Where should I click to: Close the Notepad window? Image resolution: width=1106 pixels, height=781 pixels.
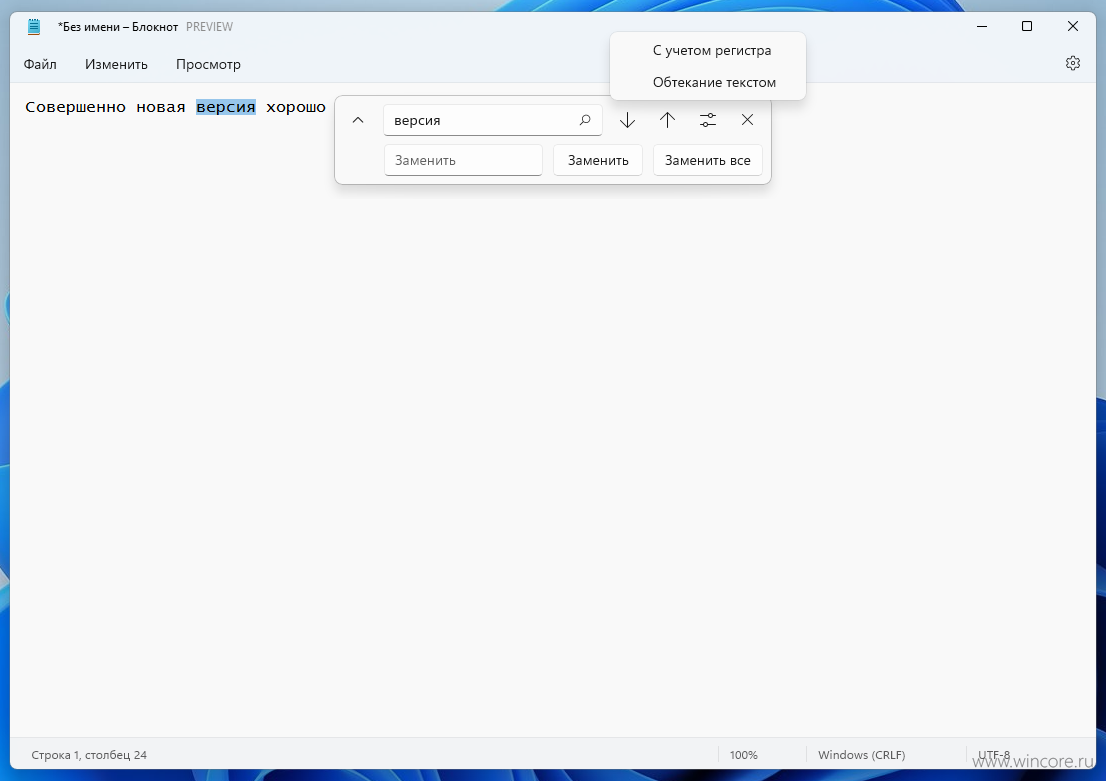pyautogui.click(x=1073, y=27)
